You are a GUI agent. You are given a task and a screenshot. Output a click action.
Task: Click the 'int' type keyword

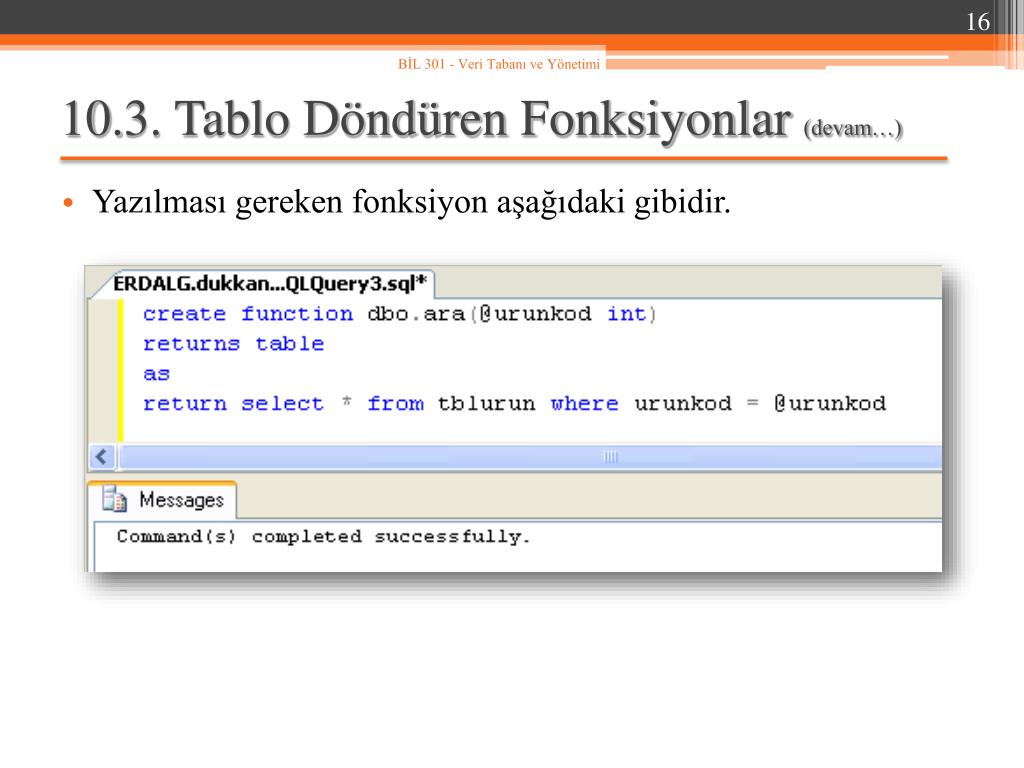[627, 314]
